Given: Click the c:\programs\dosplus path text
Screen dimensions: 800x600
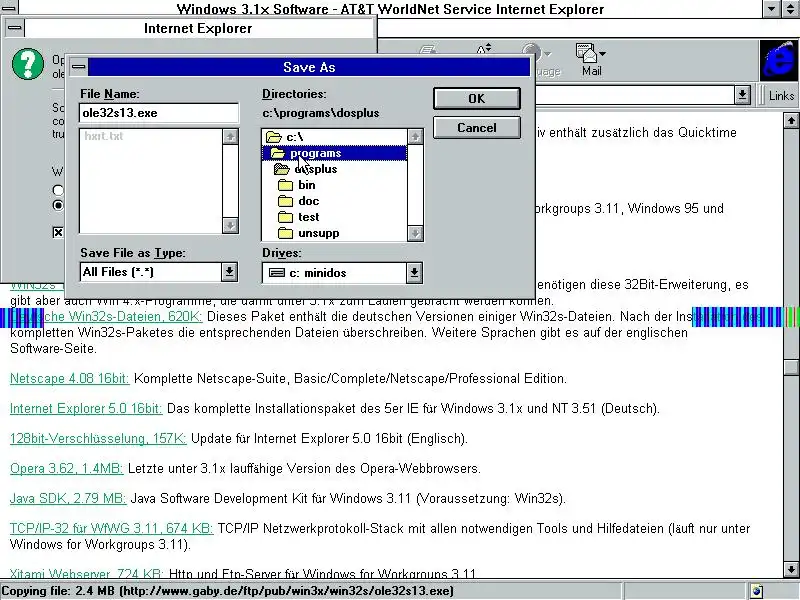Looking at the screenshot, I should point(320,113).
